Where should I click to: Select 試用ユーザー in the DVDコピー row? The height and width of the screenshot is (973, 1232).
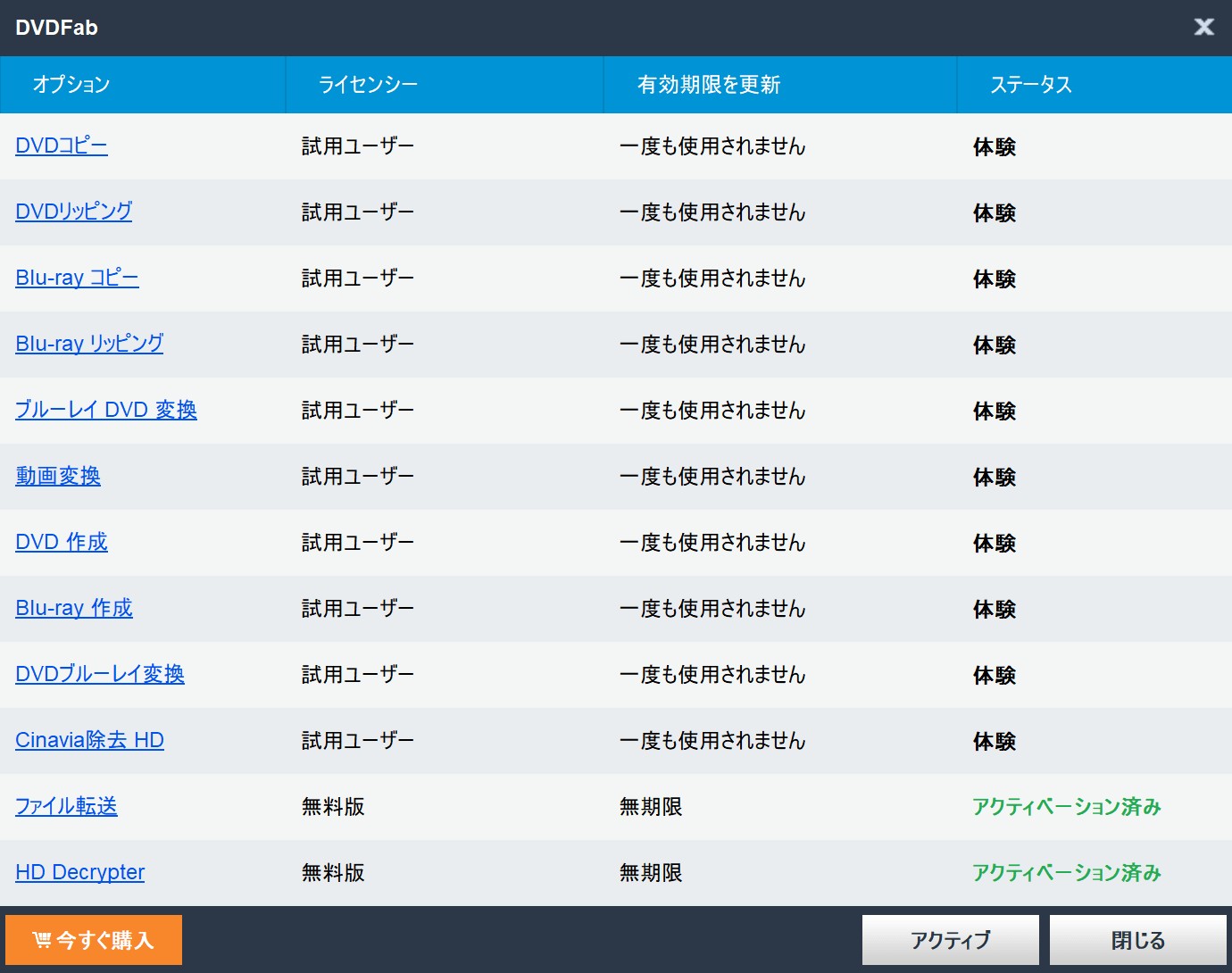pos(358,146)
